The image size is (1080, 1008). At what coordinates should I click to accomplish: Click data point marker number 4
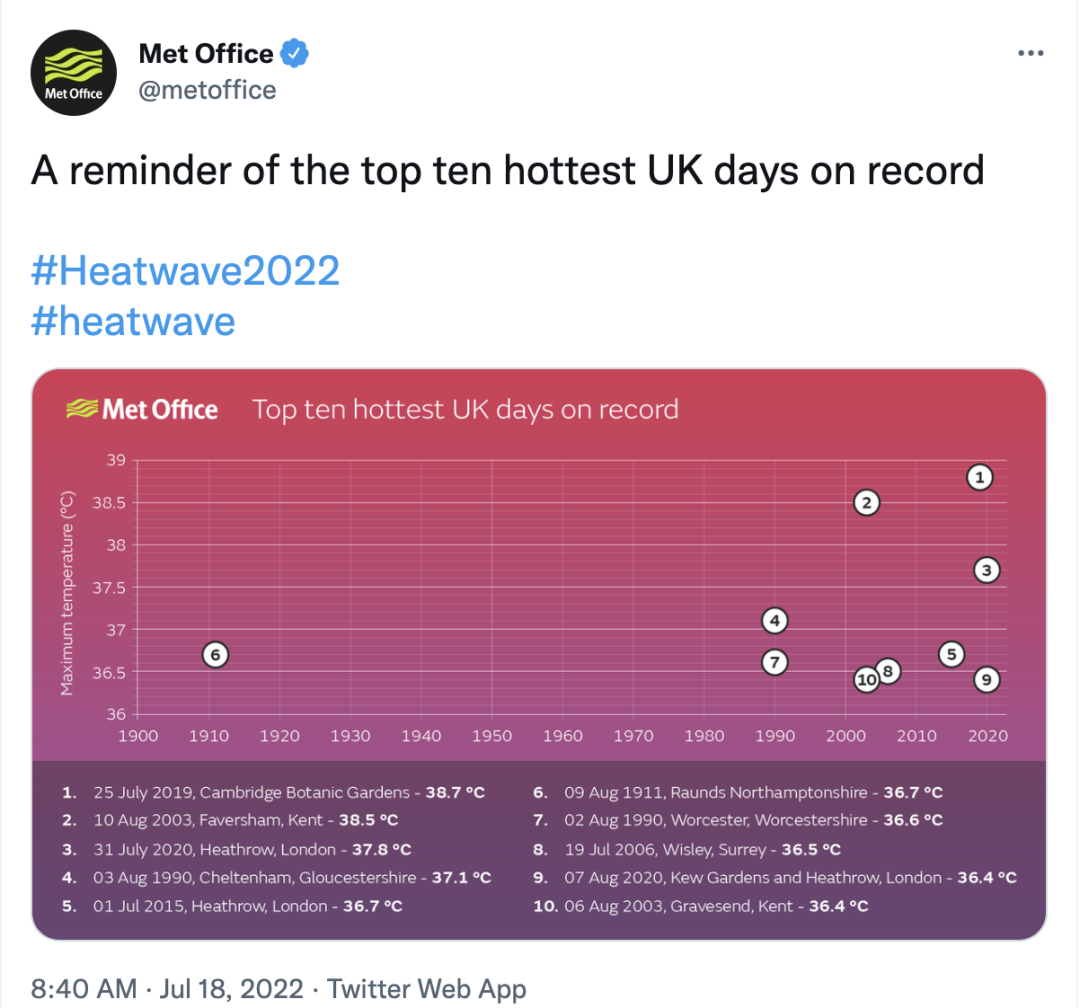[774, 621]
